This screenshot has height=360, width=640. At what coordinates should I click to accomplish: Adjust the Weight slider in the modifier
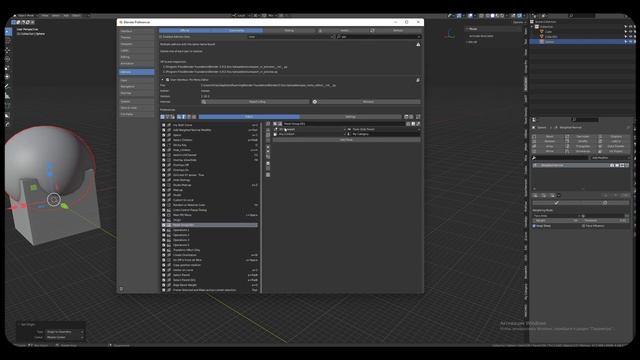(x=556, y=220)
